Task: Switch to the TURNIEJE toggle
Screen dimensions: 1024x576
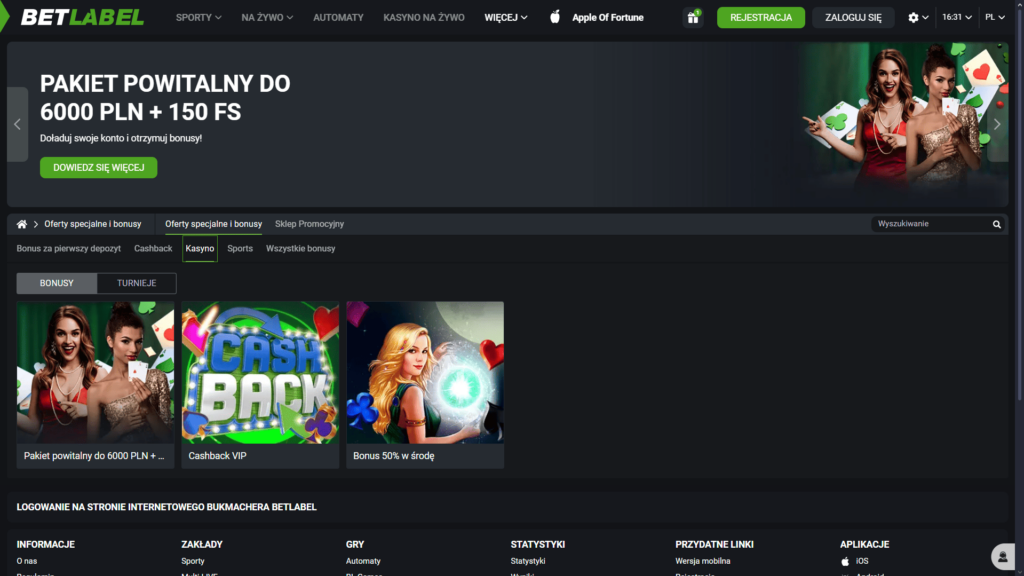Action: coord(137,283)
